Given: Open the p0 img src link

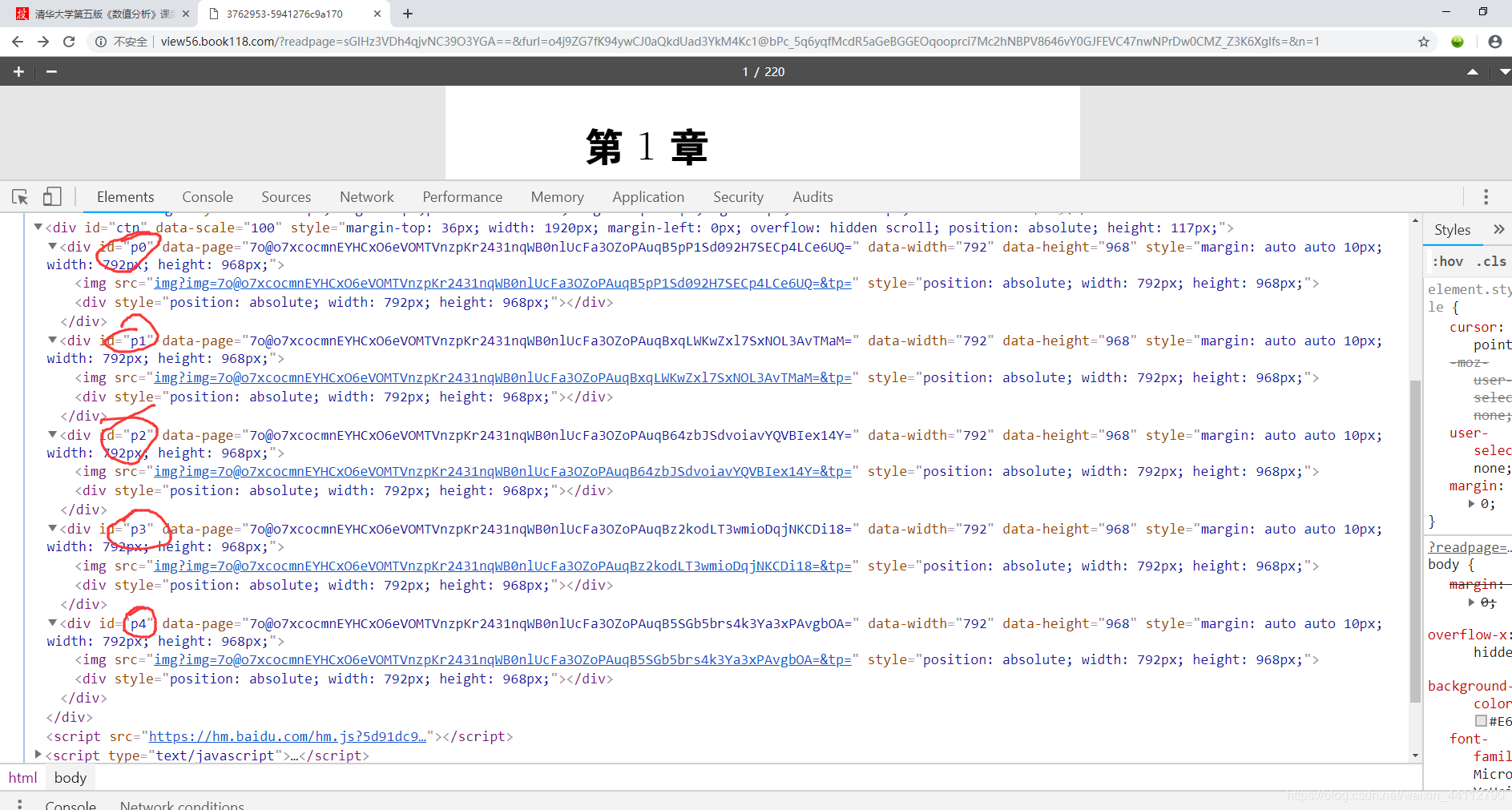Looking at the screenshot, I should [x=502, y=283].
